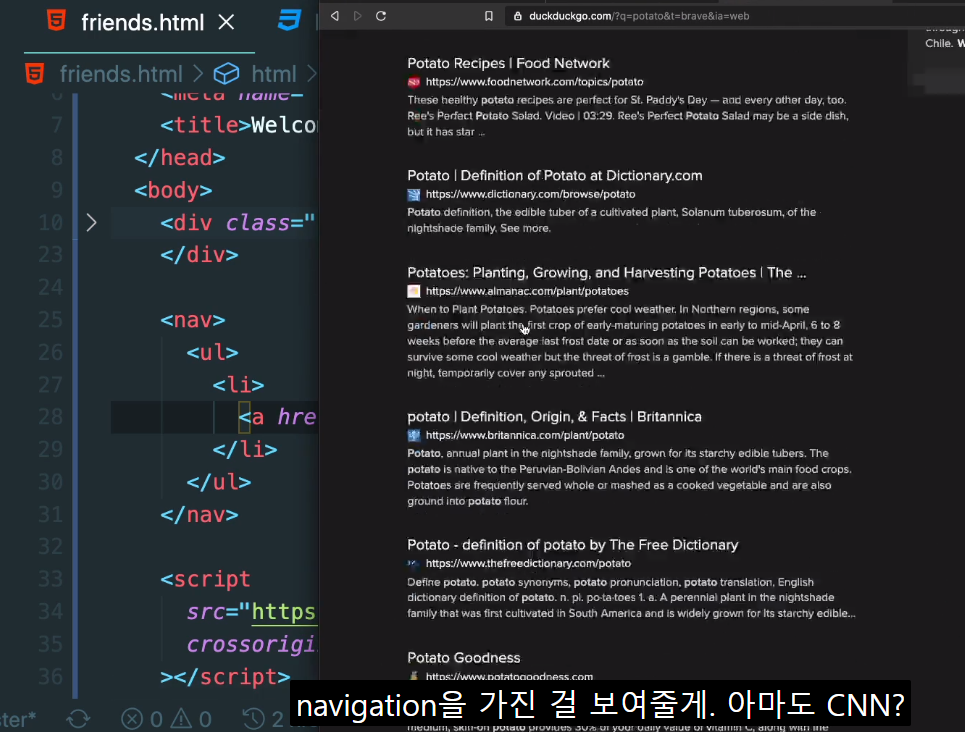Click the lock icon in the address bar

[x=518, y=16]
